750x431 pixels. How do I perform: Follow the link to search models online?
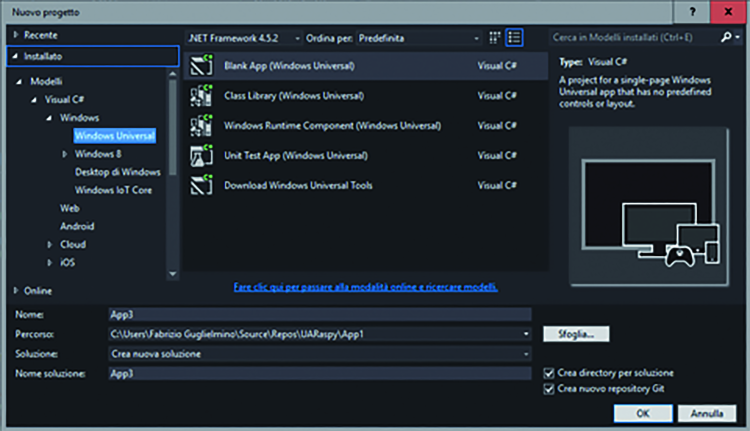[365, 287]
